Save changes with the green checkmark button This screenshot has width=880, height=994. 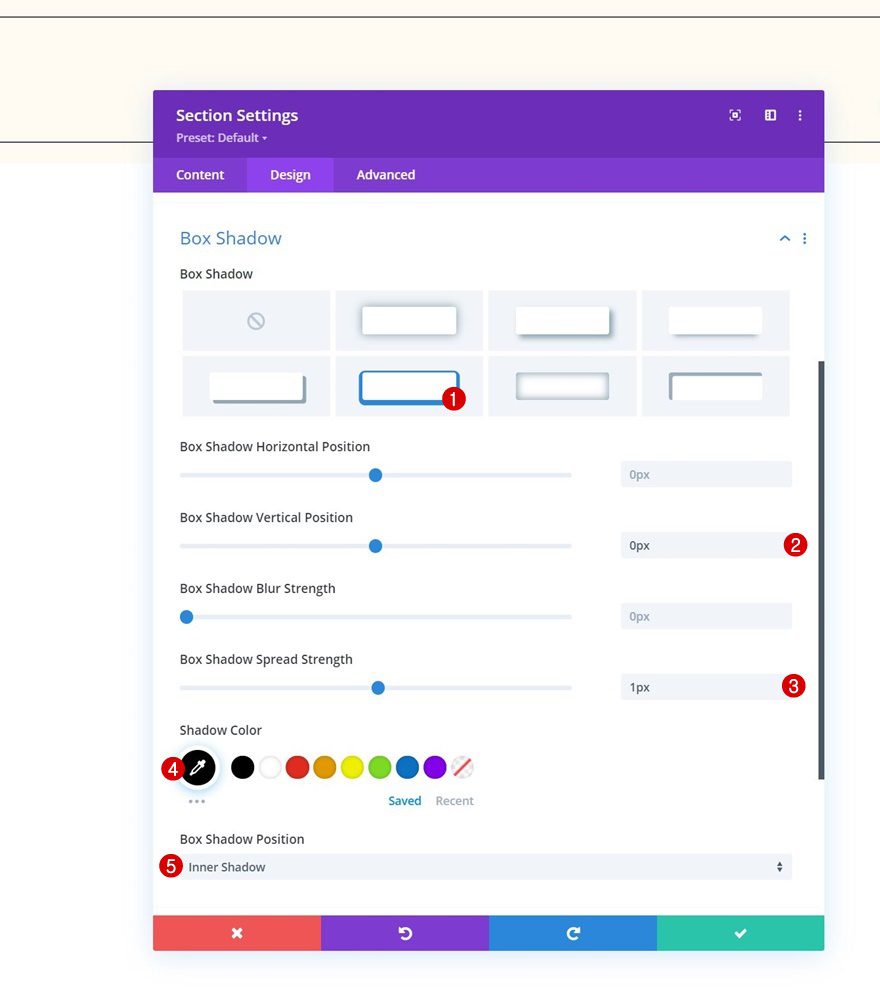(740, 933)
